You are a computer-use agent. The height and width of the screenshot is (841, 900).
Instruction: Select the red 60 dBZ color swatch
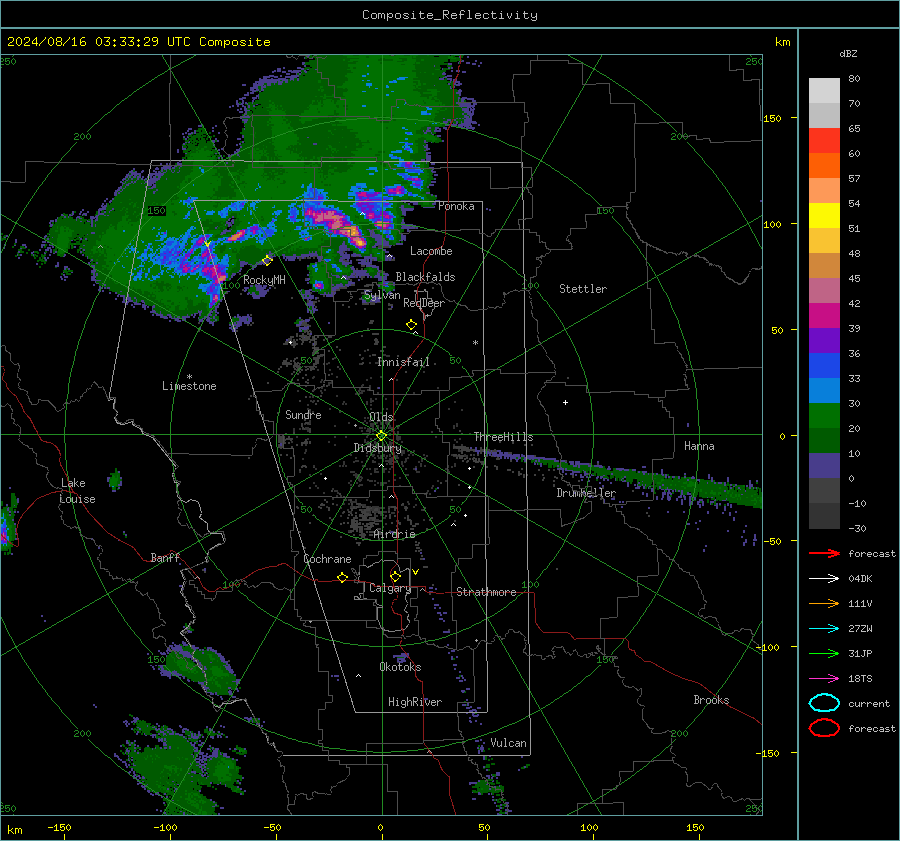click(824, 141)
